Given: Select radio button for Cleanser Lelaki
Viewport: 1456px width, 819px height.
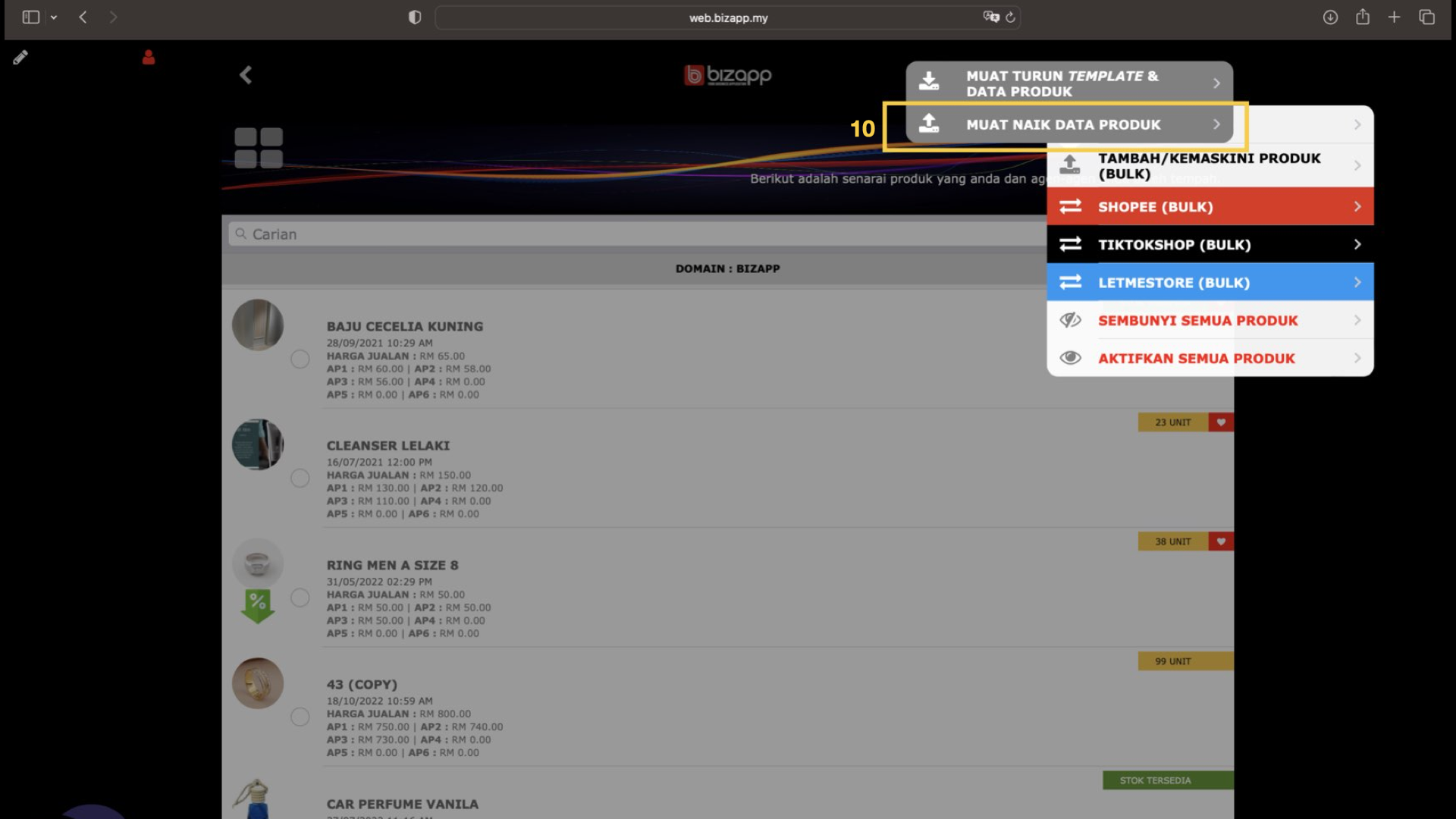Looking at the screenshot, I should tap(300, 478).
